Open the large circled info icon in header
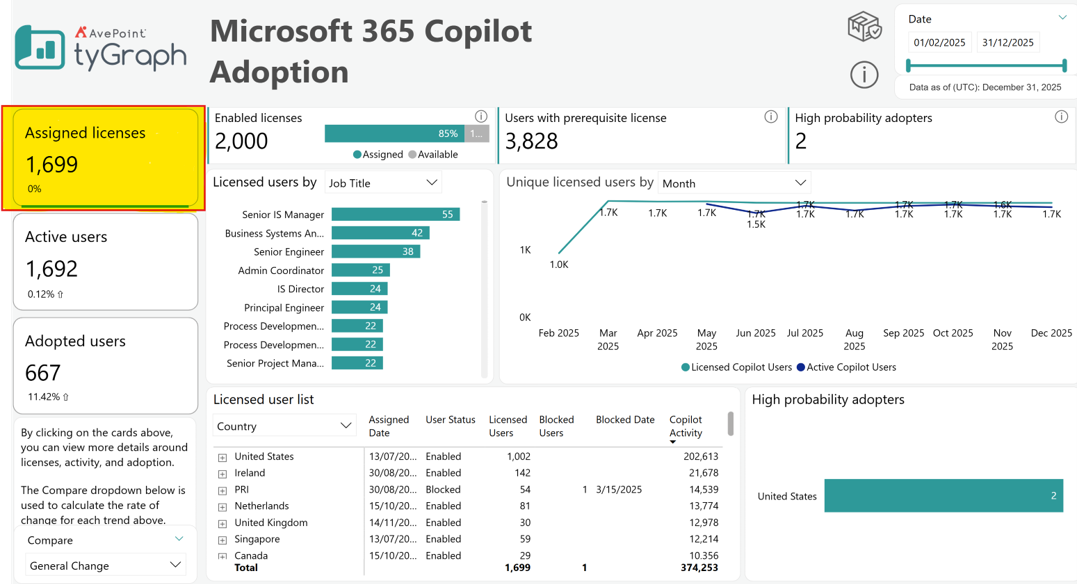Viewport: 1077px width, 584px height. point(864,74)
